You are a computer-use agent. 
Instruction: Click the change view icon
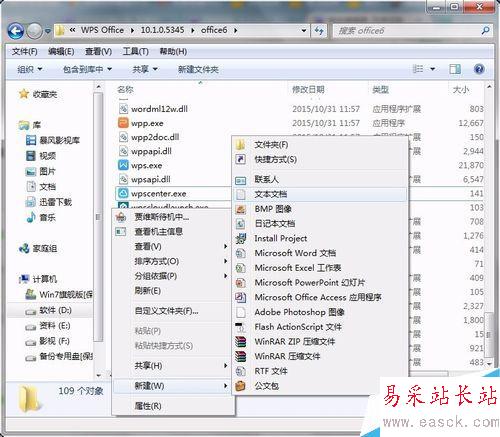pyautogui.click(x=418, y=69)
